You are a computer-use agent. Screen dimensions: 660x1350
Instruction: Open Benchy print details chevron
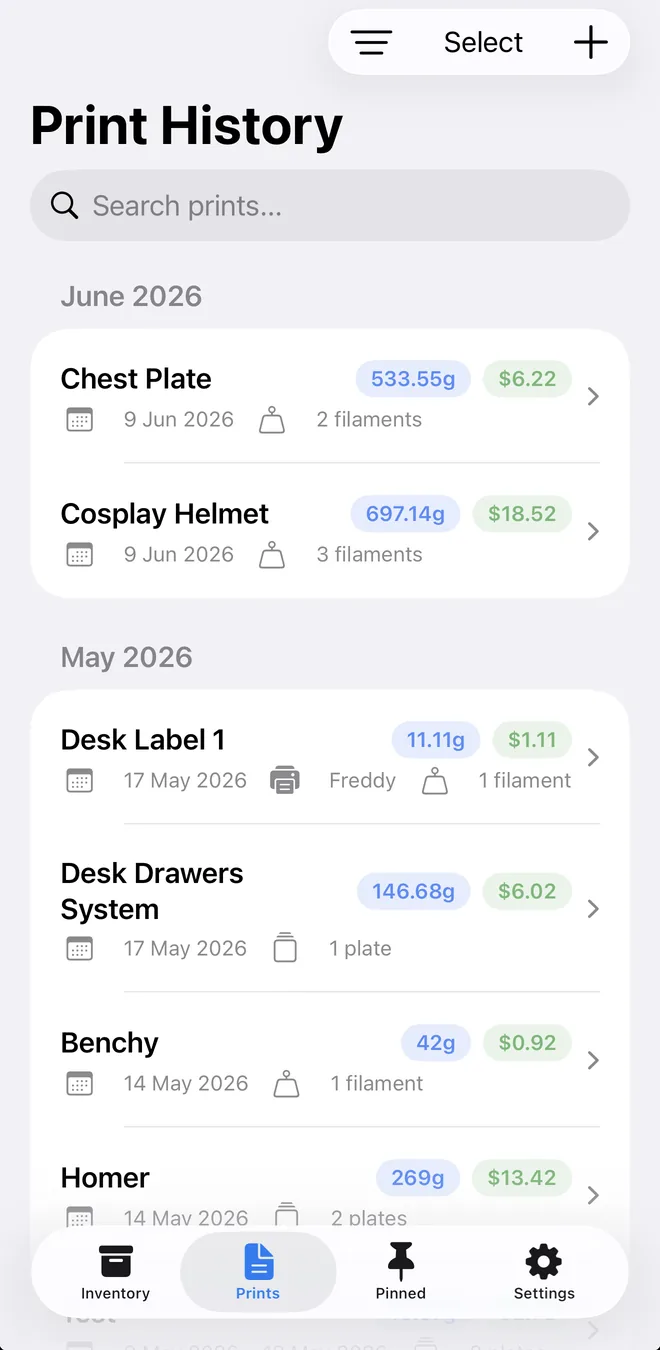pos(593,1060)
